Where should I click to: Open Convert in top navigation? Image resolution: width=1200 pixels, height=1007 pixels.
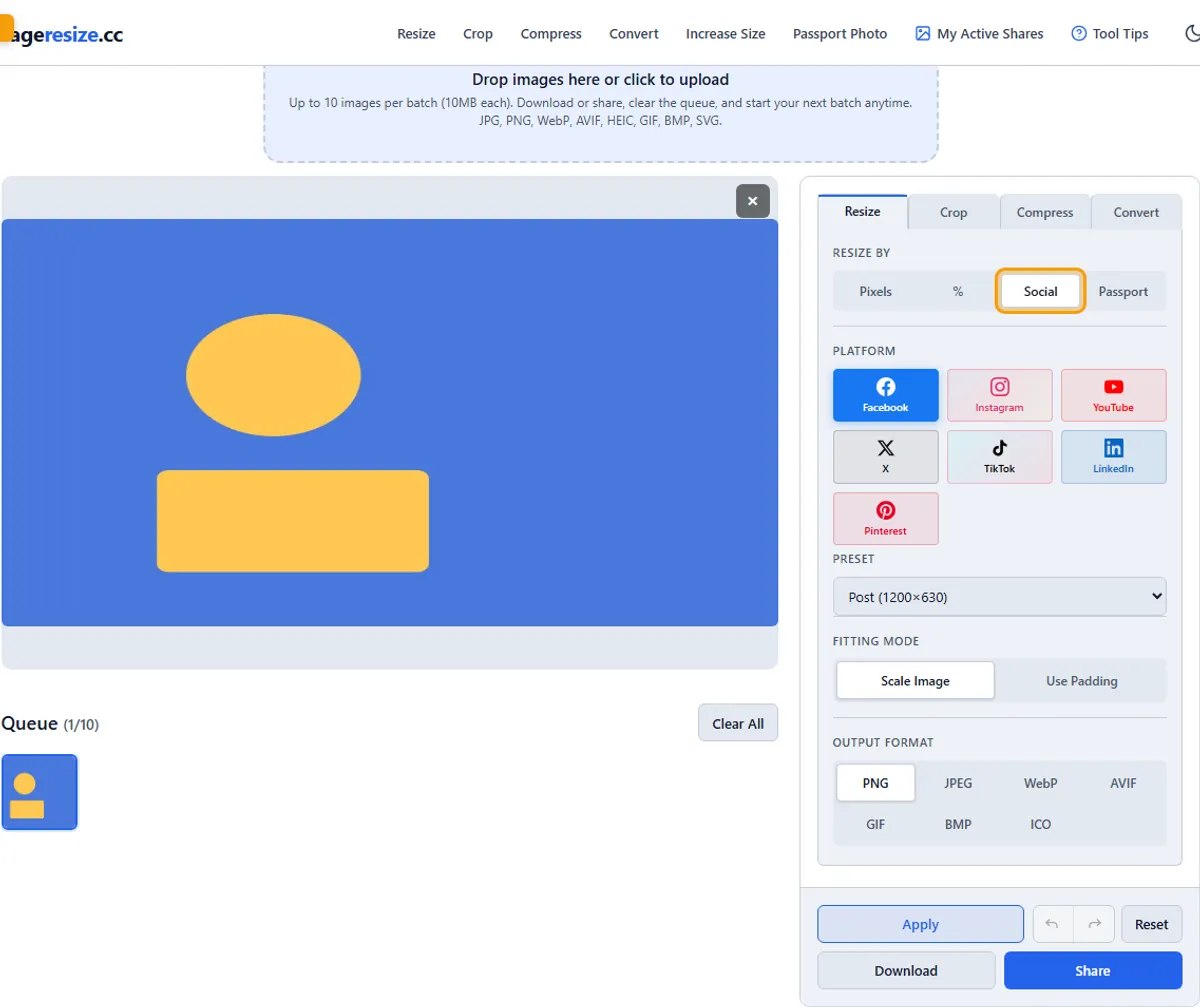pyautogui.click(x=634, y=33)
